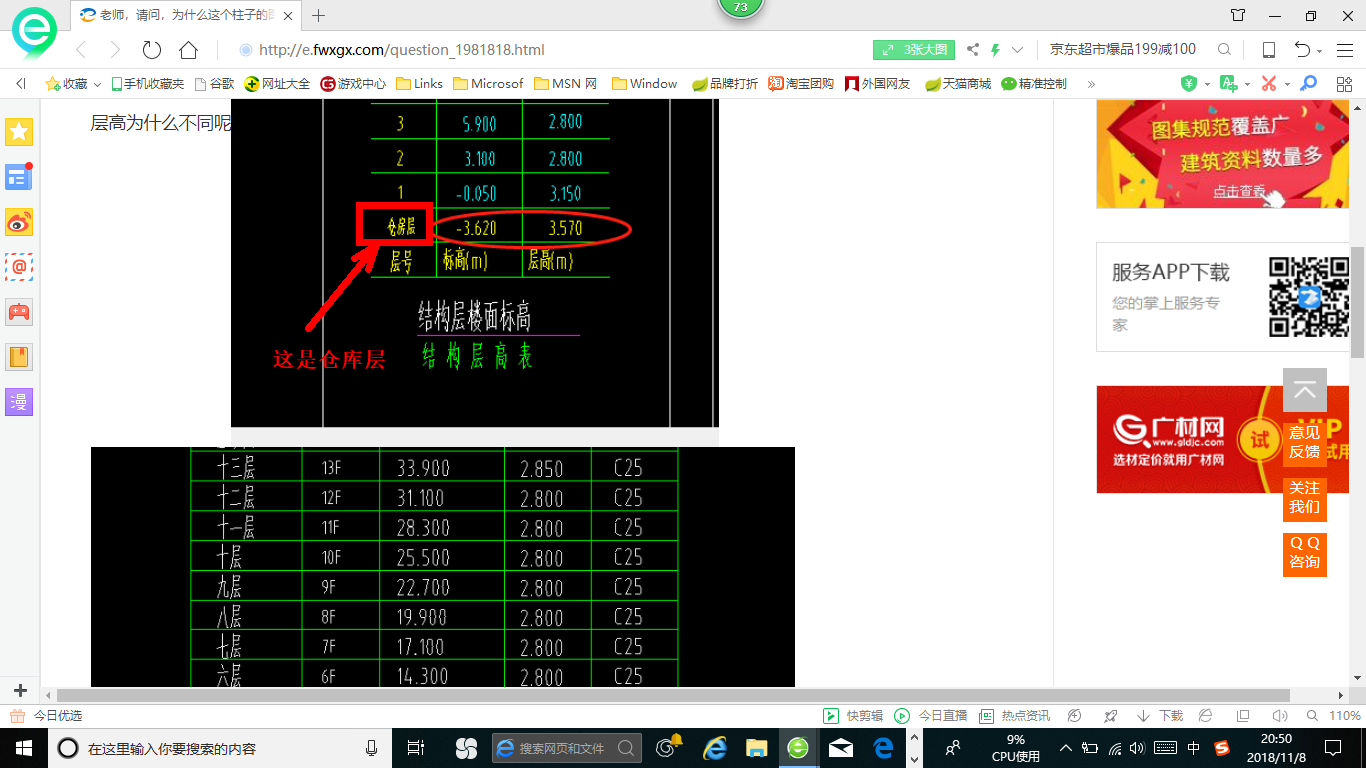The image size is (1366, 768).
Task: Open the extensions grid icon
Action: [x=1344, y=84]
